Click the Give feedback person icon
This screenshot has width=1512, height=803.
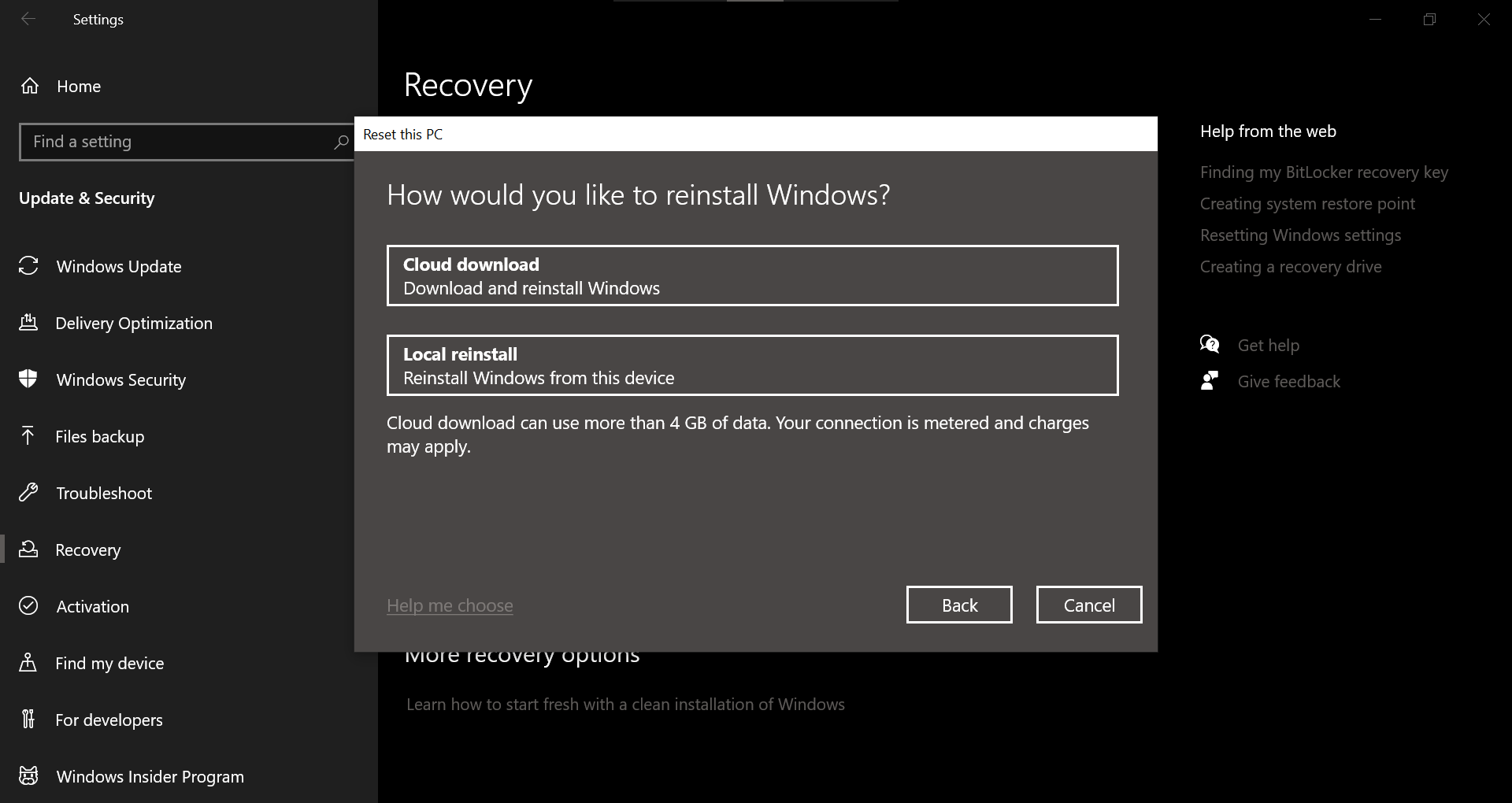[1210, 381]
